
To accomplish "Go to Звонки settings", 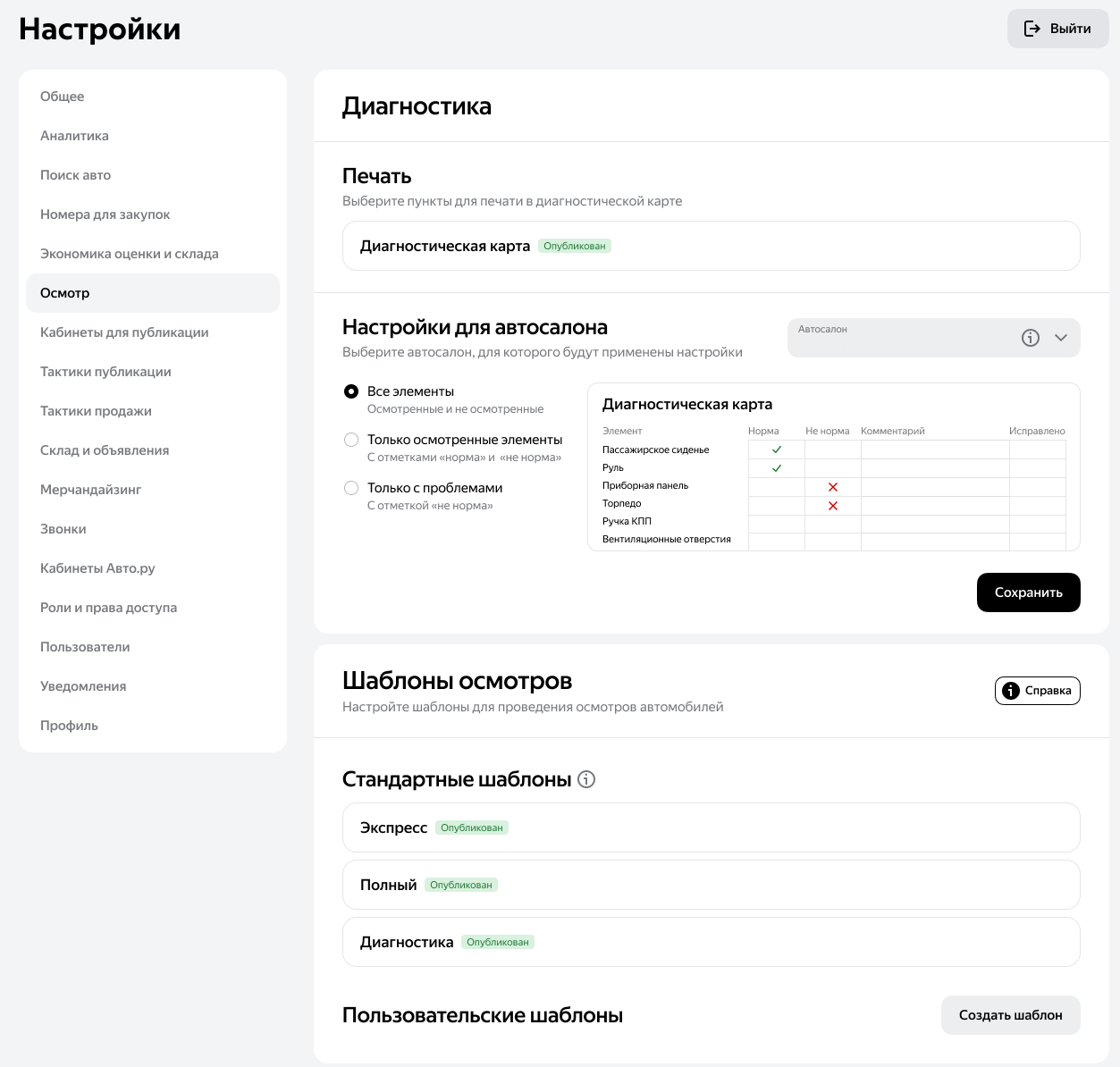I will tap(153, 529).
